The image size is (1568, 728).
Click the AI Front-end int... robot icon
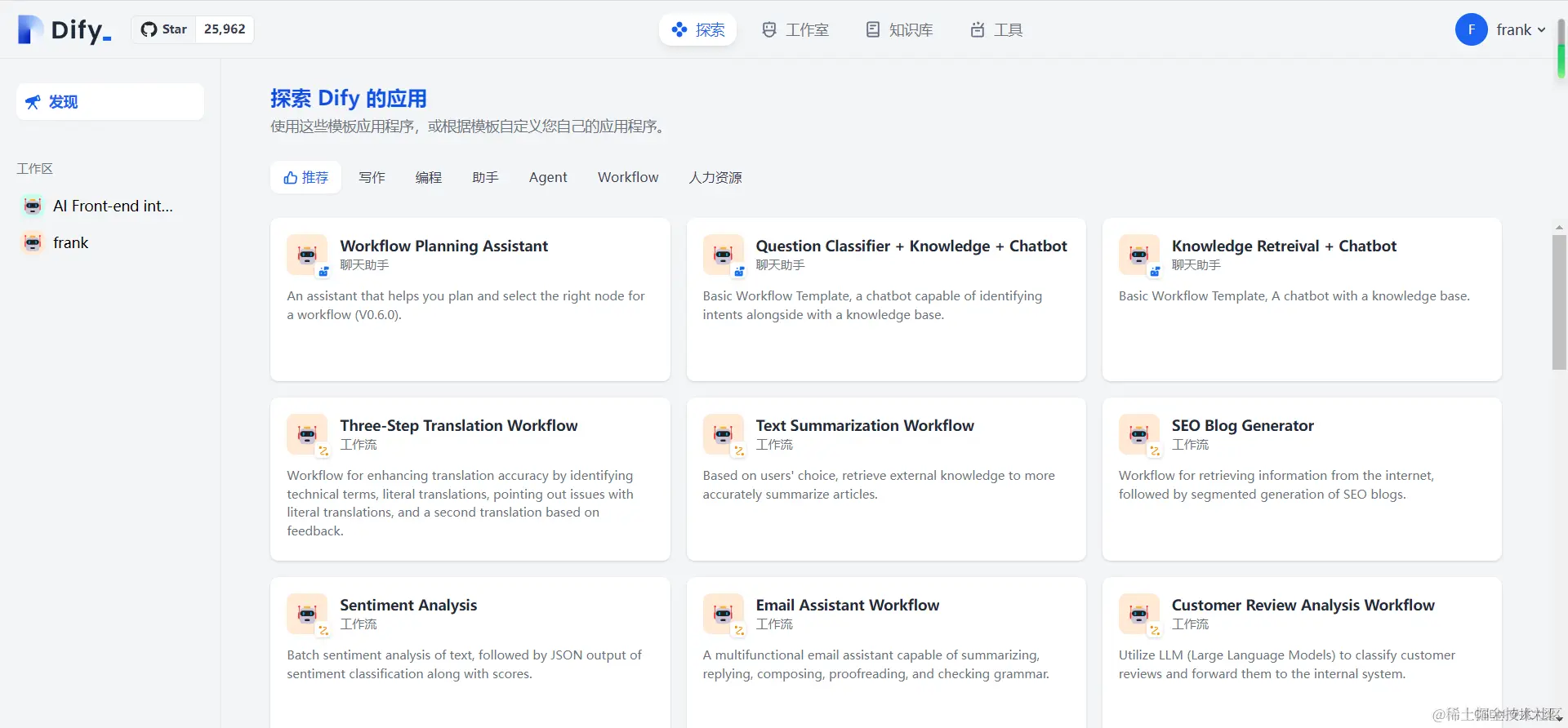click(33, 206)
